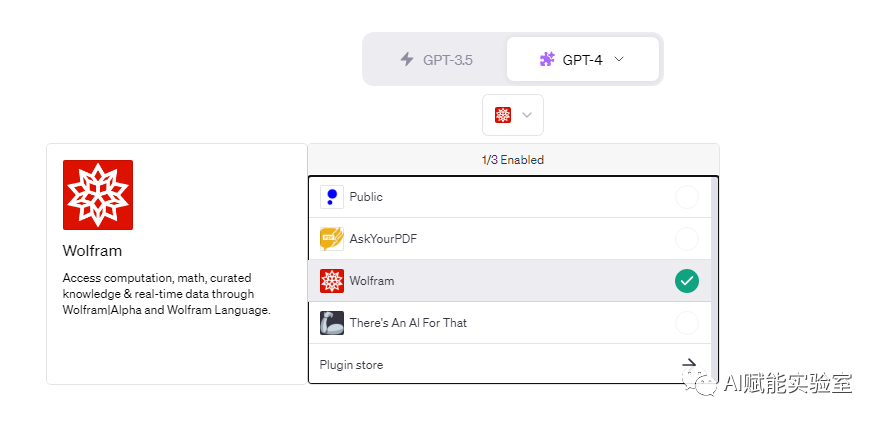Click the AskYourPDF plugin icon
The height and width of the screenshot is (422, 881).
click(x=332, y=239)
